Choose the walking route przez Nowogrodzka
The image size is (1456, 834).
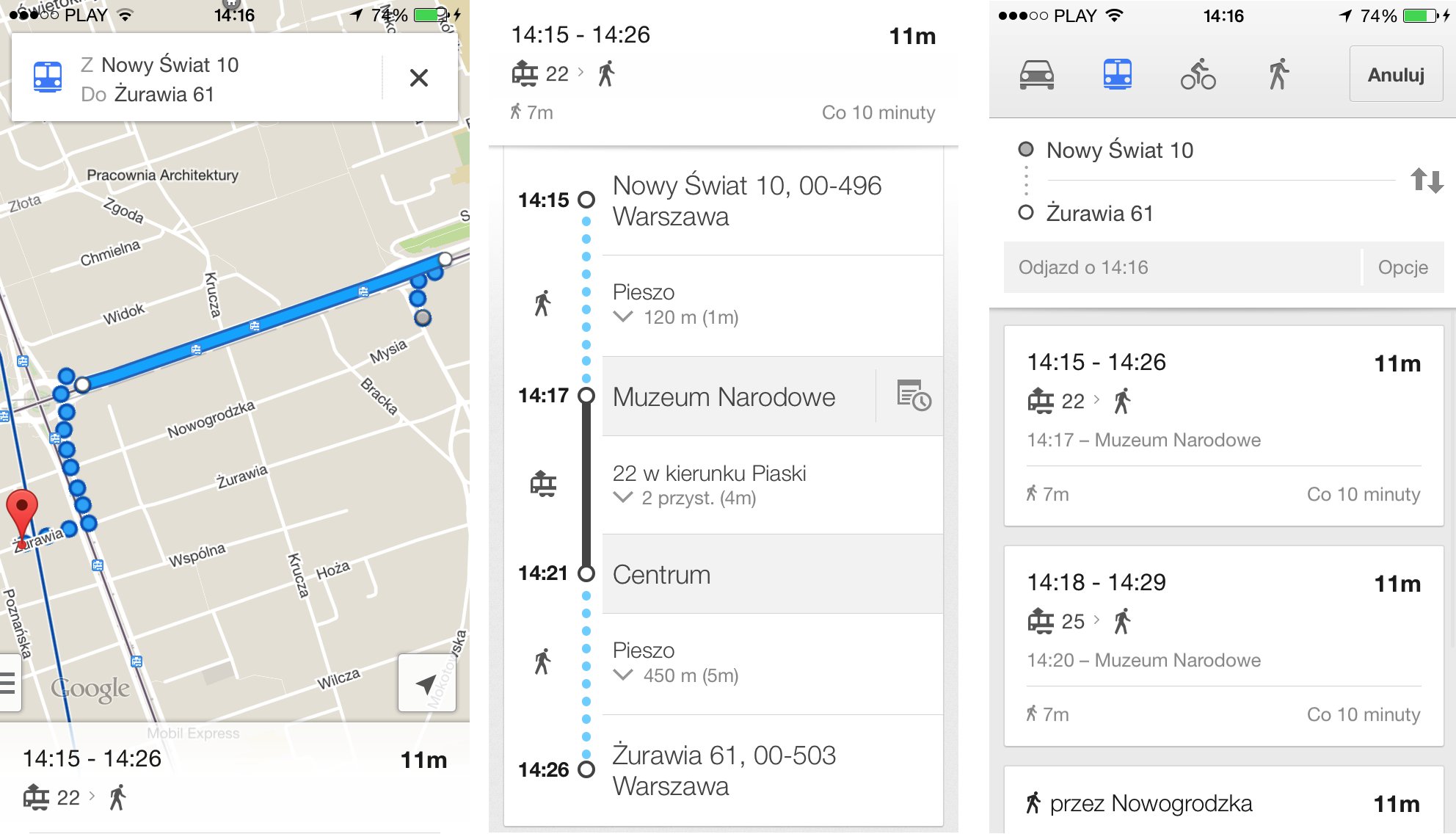(x=1223, y=800)
